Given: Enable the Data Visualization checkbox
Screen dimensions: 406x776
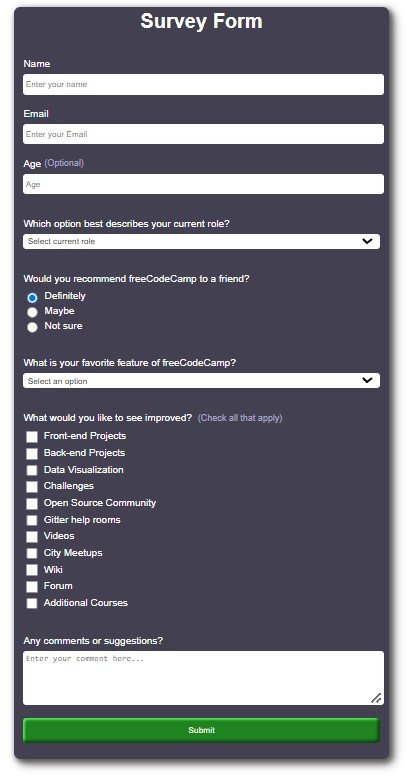Looking at the screenshot, I should [32, 470].
